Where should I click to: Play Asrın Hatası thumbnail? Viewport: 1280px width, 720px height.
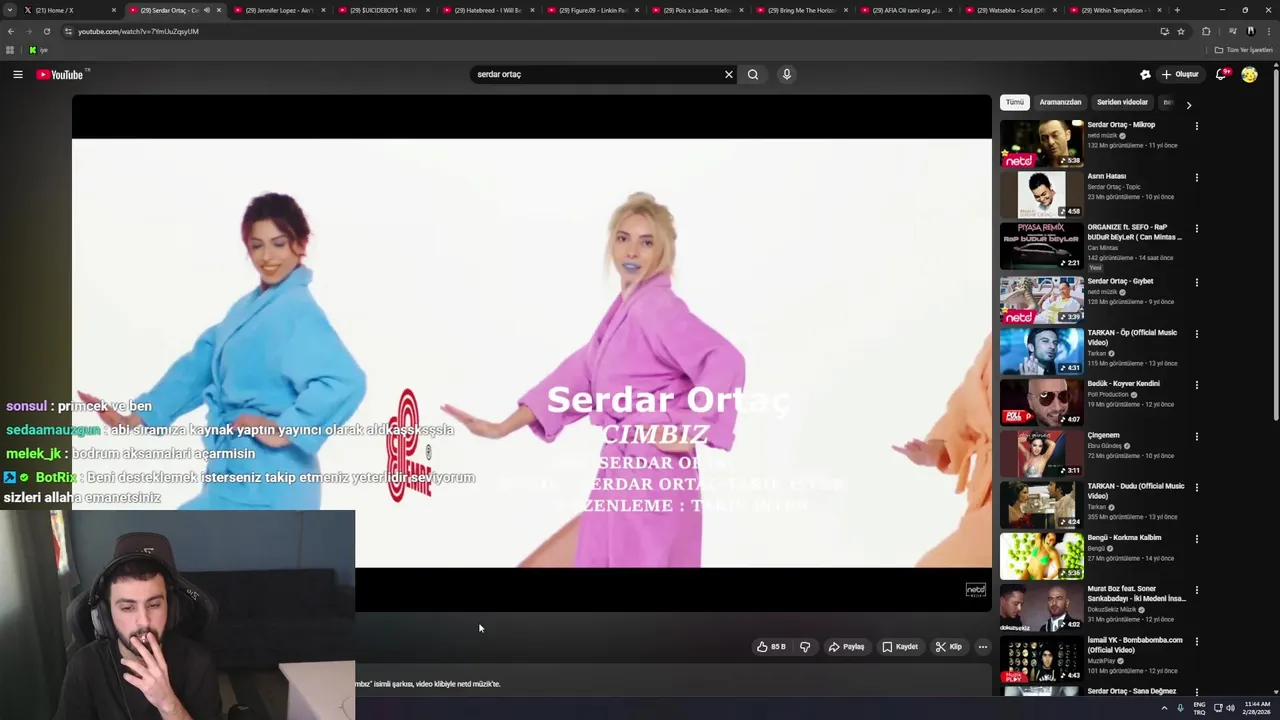(1041, 195)
